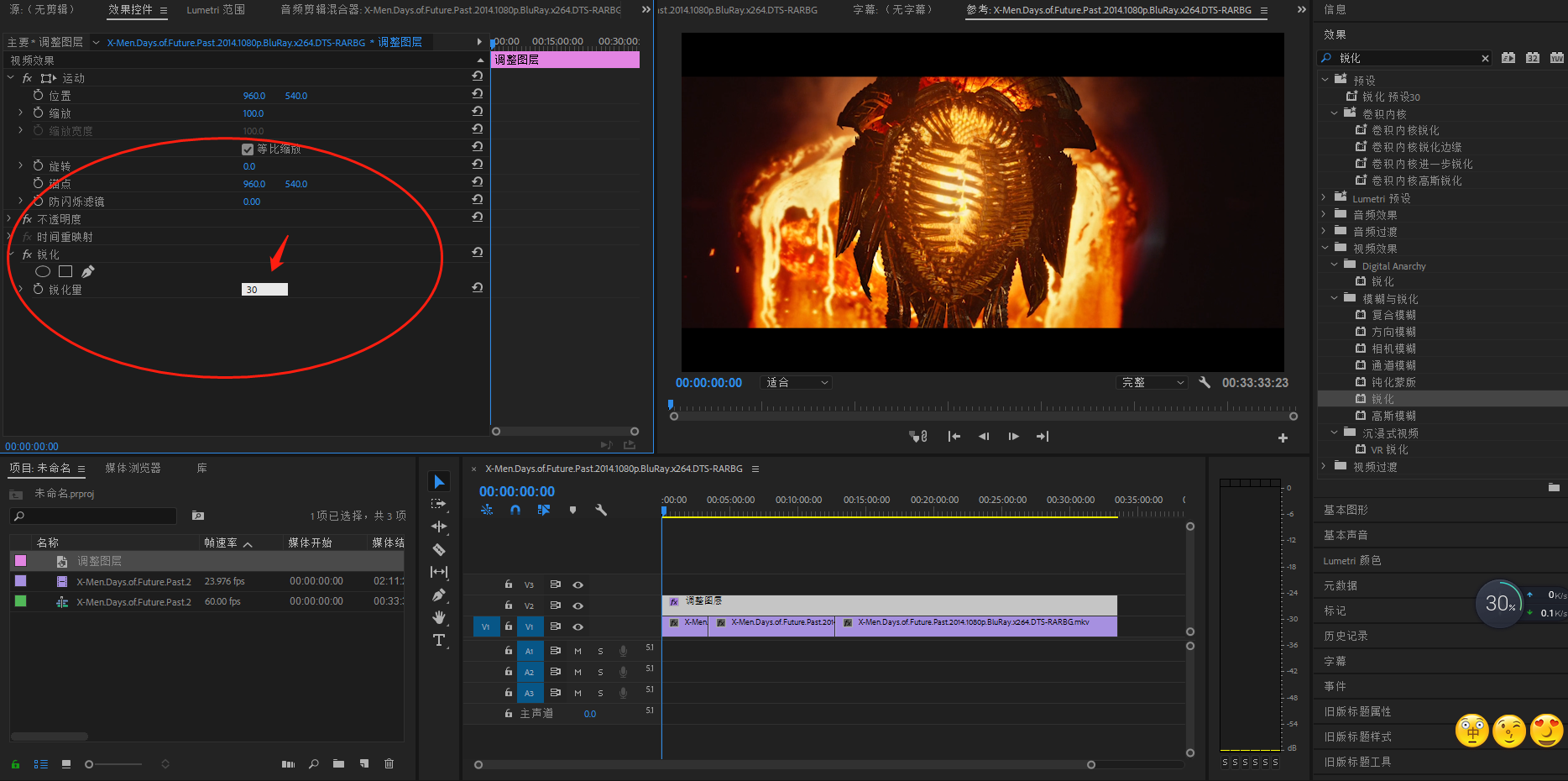Image resolution: width=1568 pixels, height=781 pixels.
Task: Delete selected item with trash icon
Action: pyautogui.click(x=389, y=763)
